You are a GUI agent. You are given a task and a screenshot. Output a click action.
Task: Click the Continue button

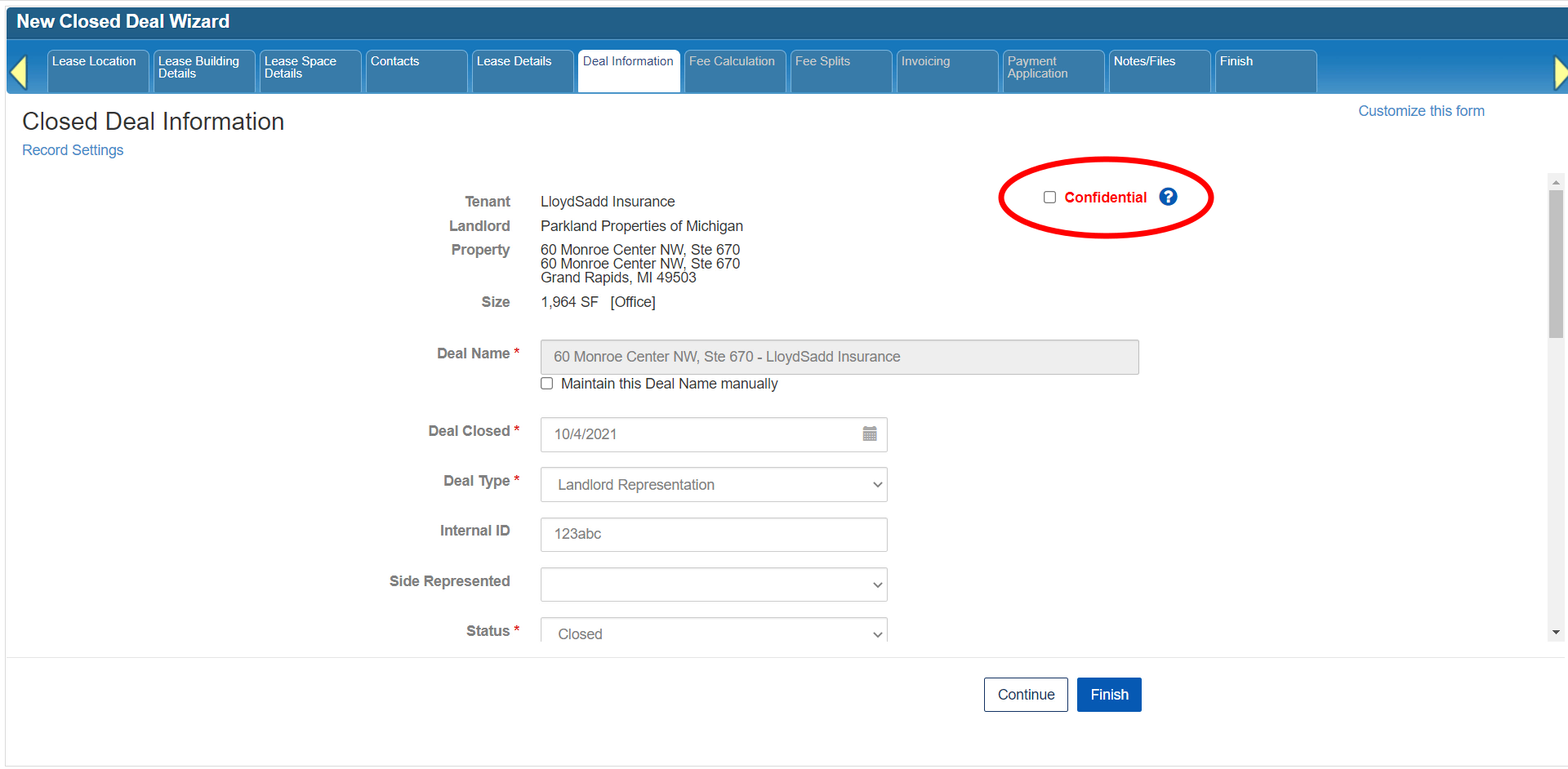point(1025,695)
